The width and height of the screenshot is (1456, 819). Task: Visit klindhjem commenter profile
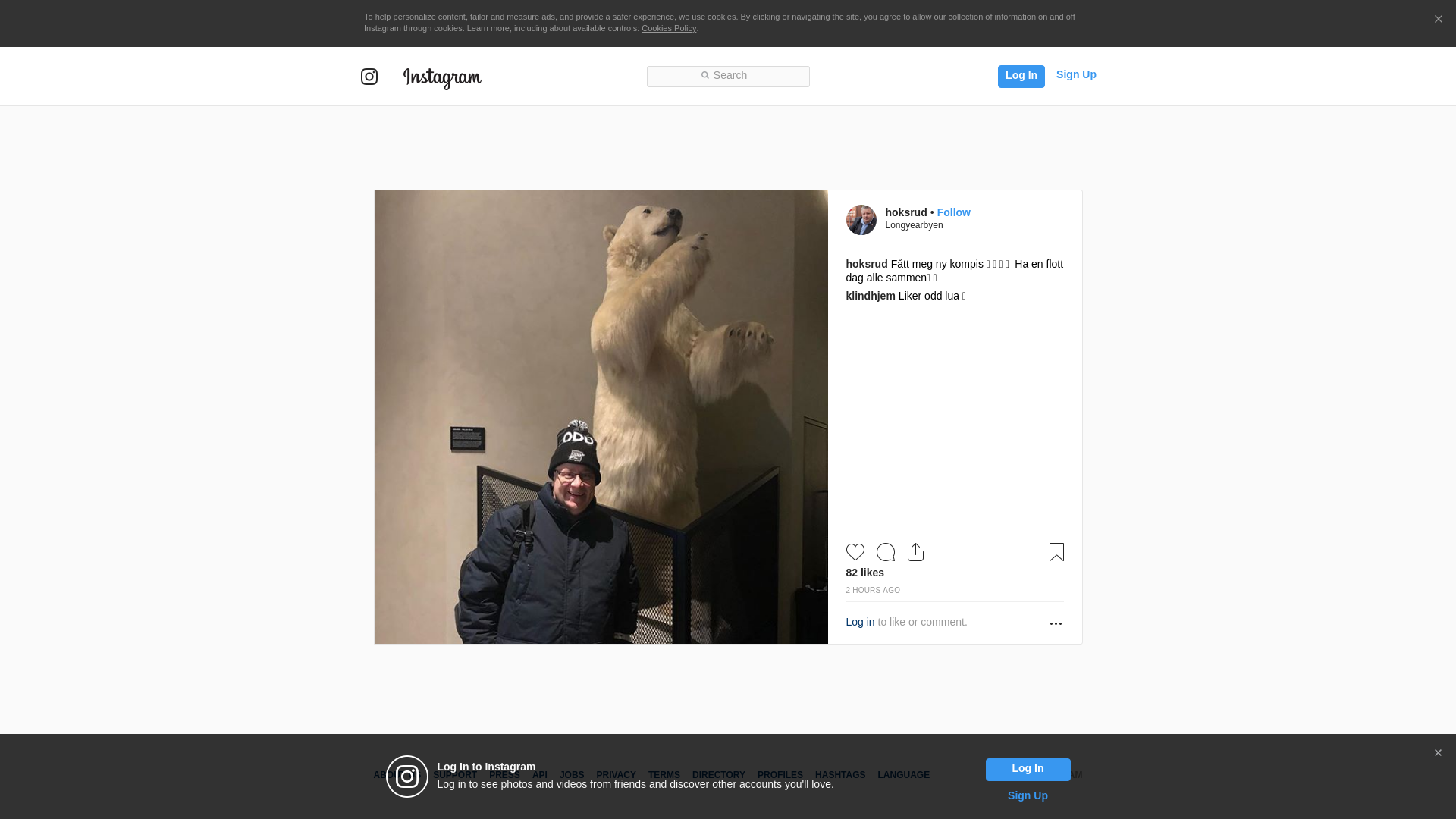[870, 296]
